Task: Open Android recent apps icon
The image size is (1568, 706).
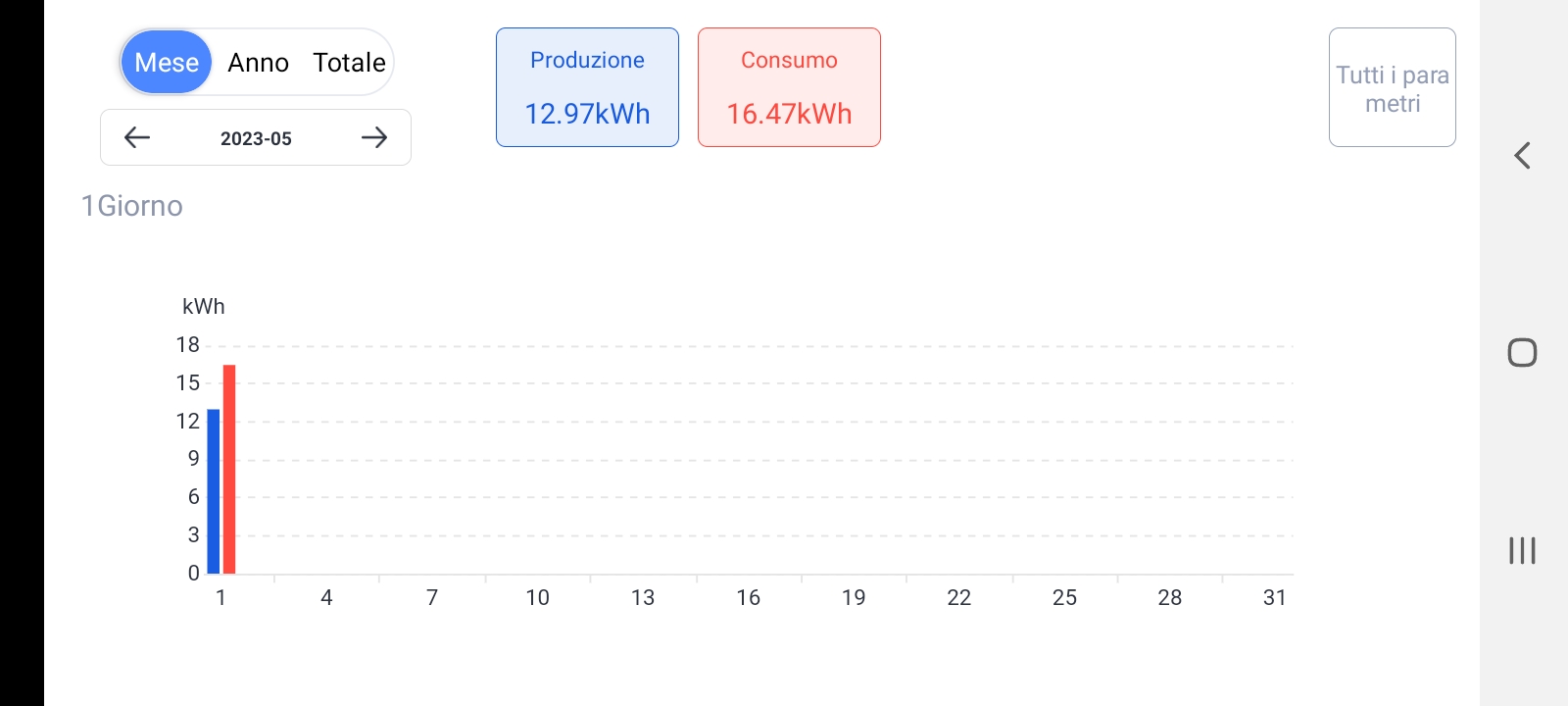Action: tap(1522, 550)
